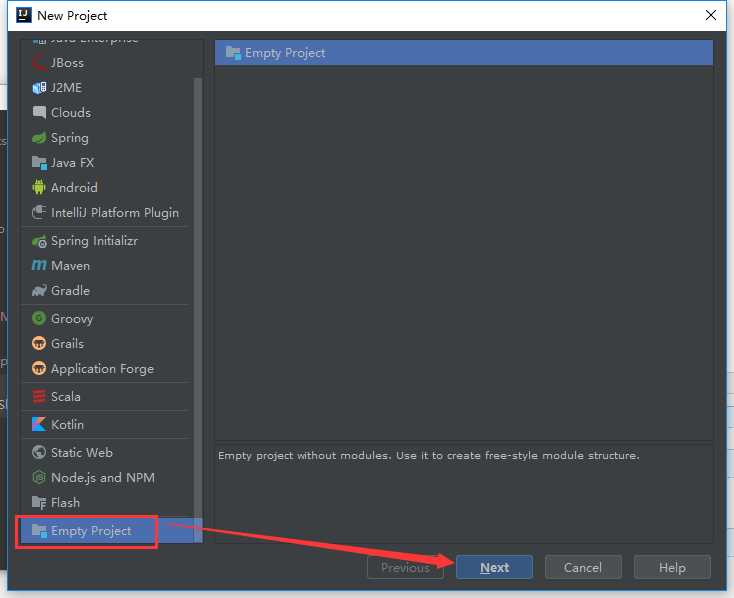Image resolution: width=734 pixels, height=598 pixels.
Task: Go to Next step
Action: [494, 567]
